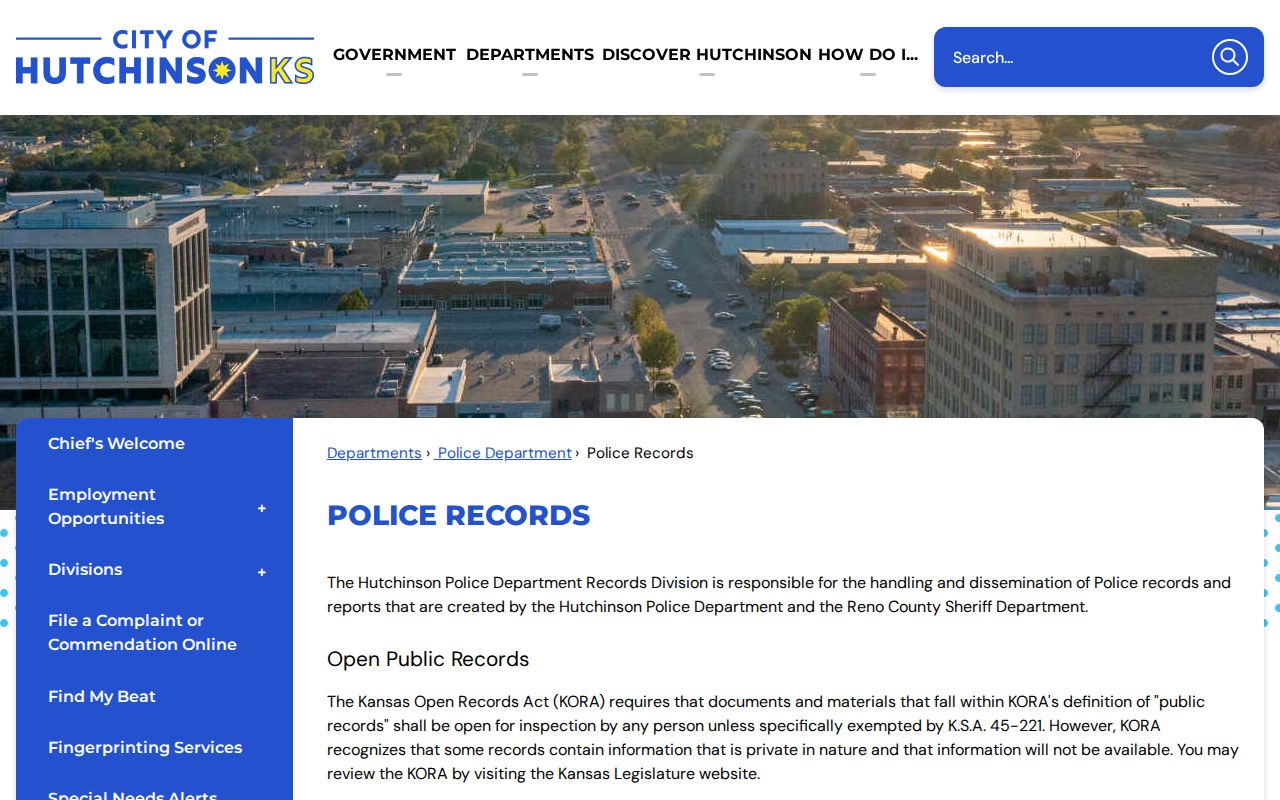1280x800 pixels.
Task: Select the Open Public Records subheading
Action: tap(428, 659)
